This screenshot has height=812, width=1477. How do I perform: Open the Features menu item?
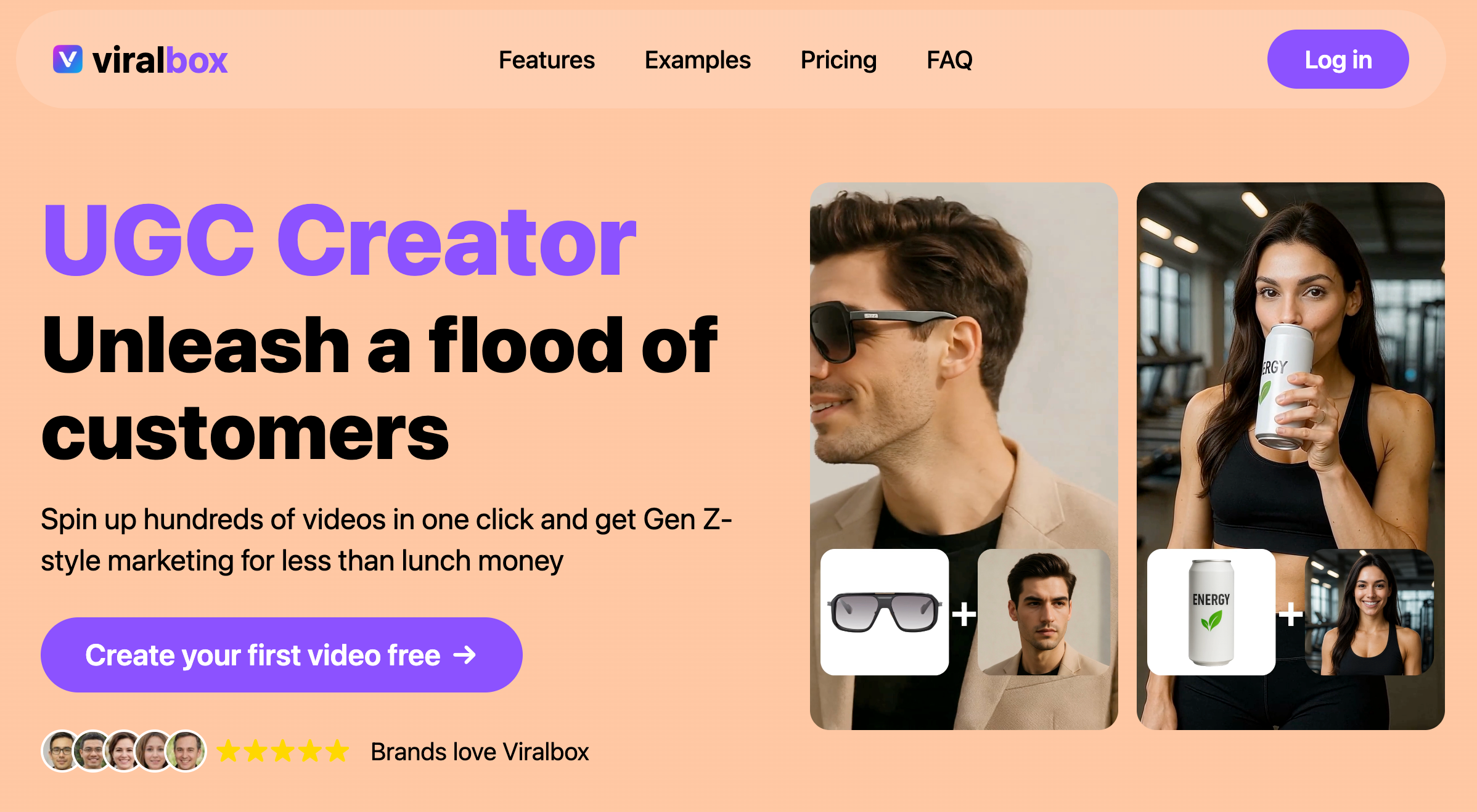click(x=547, y=60)
